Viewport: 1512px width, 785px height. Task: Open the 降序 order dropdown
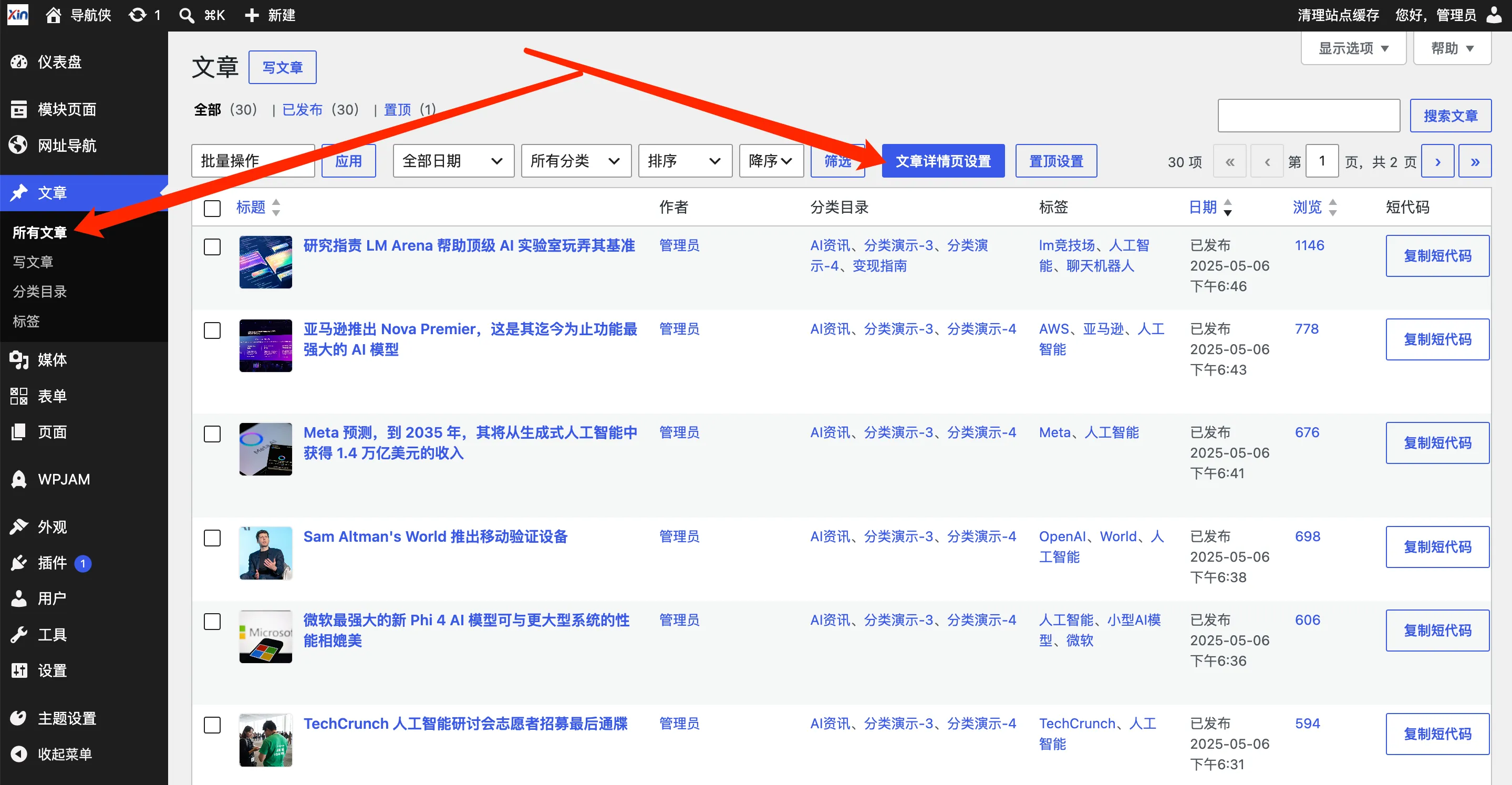click(x=771, y=161)
